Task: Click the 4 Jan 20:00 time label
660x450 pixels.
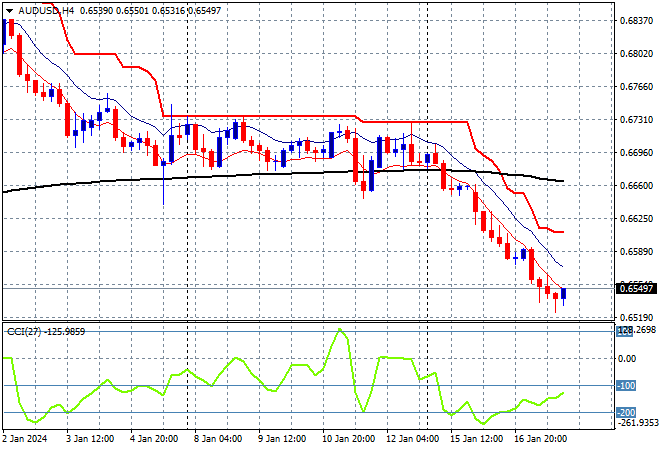Action: click(154, 439)
